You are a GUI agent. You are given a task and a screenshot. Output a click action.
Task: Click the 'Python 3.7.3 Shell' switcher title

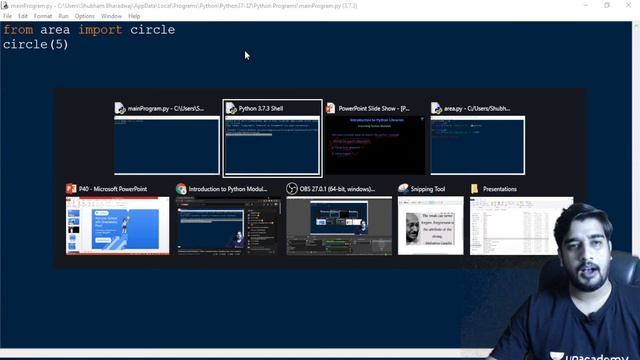point(261,109)
